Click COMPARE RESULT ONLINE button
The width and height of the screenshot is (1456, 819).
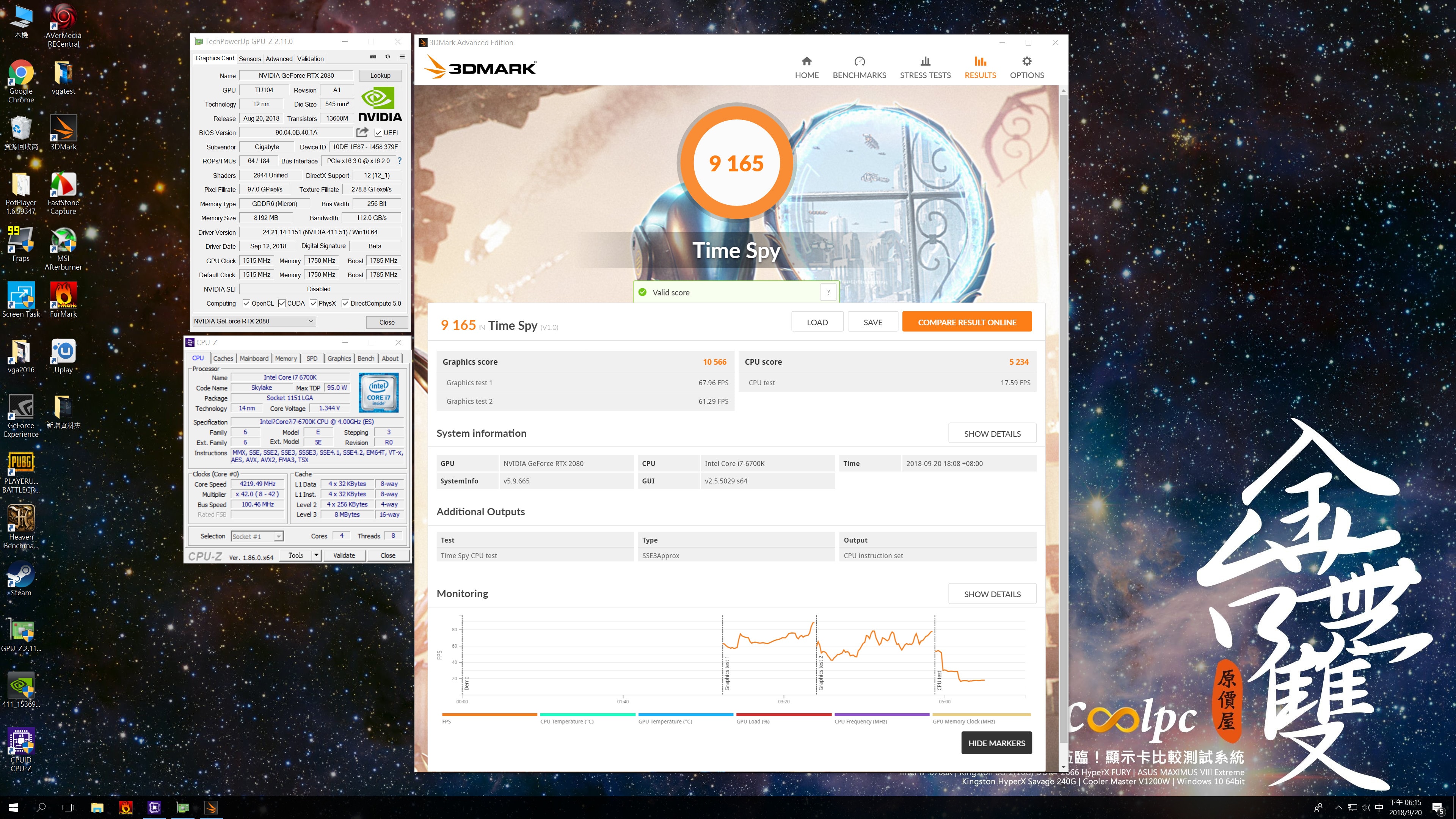966,322
